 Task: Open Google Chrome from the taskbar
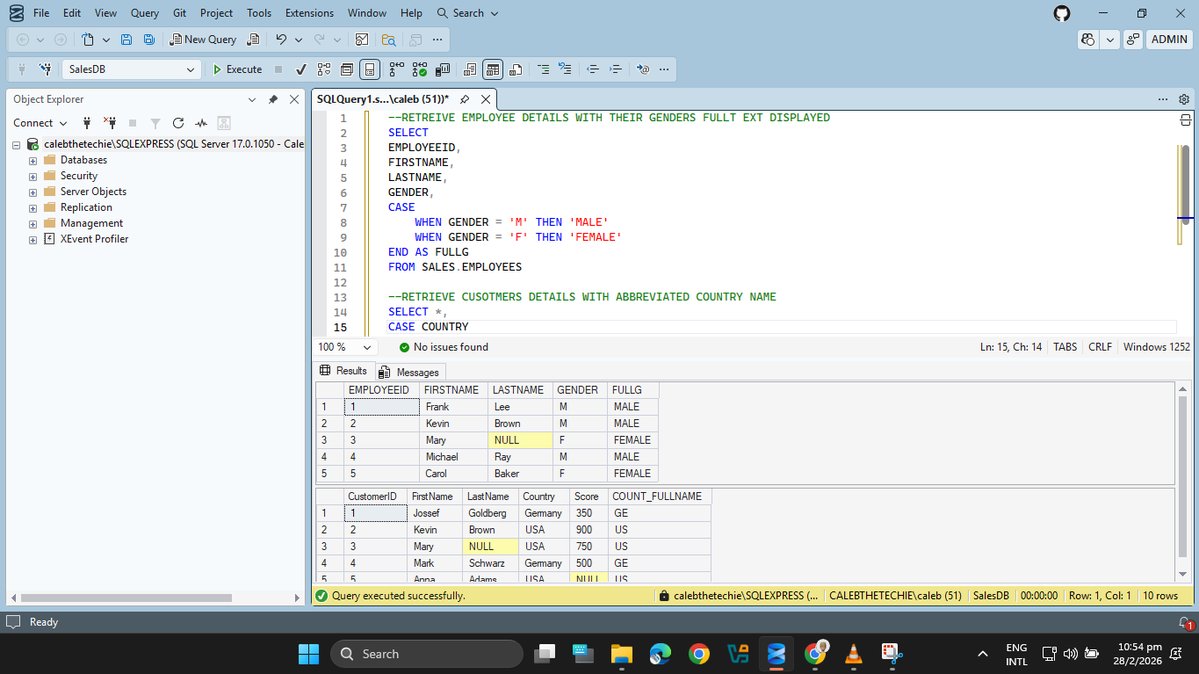[x=699, y=654]
